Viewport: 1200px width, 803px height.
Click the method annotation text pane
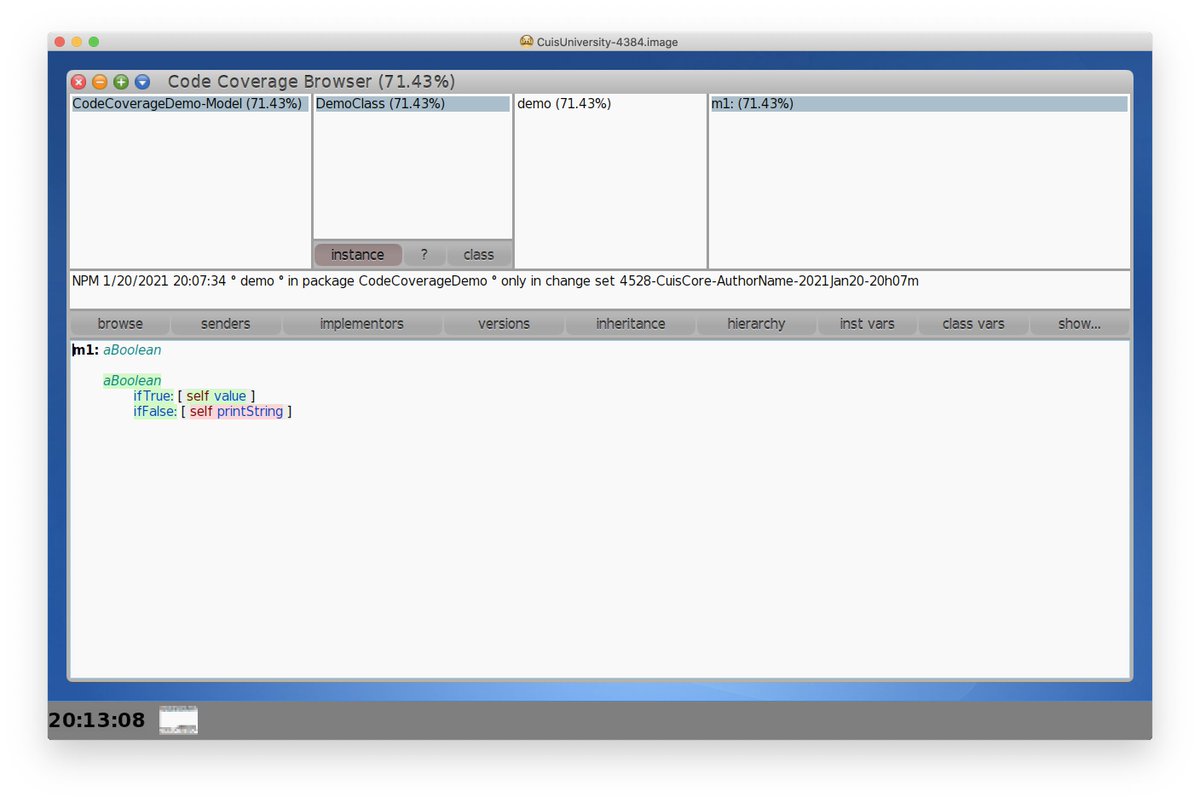pyautogui.click(x=600, y=290)
